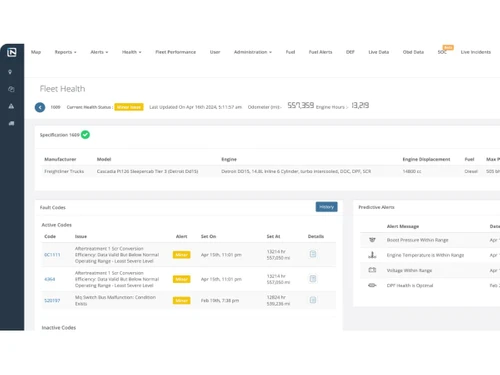Open the alerts triangle sidebar icon
Image resolution: width=500 pixels, height=375 pixels.
click(11, 106)
